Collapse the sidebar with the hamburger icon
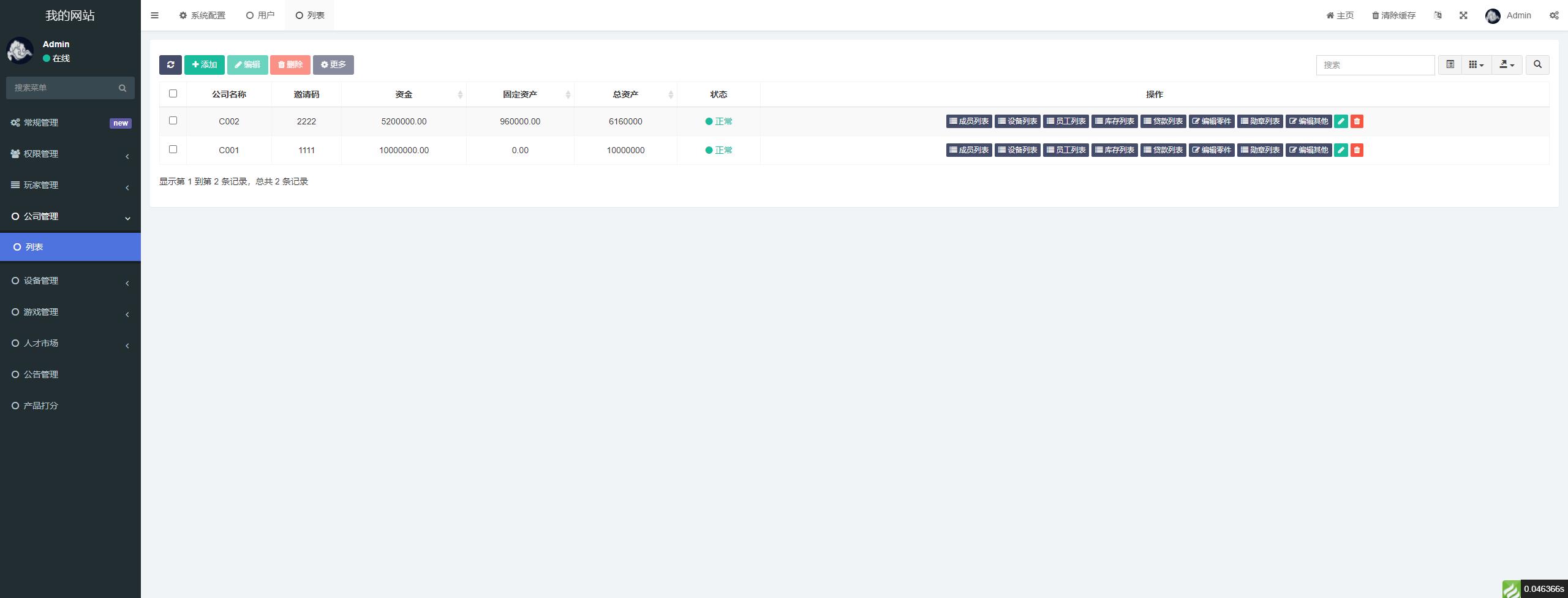 154,15
